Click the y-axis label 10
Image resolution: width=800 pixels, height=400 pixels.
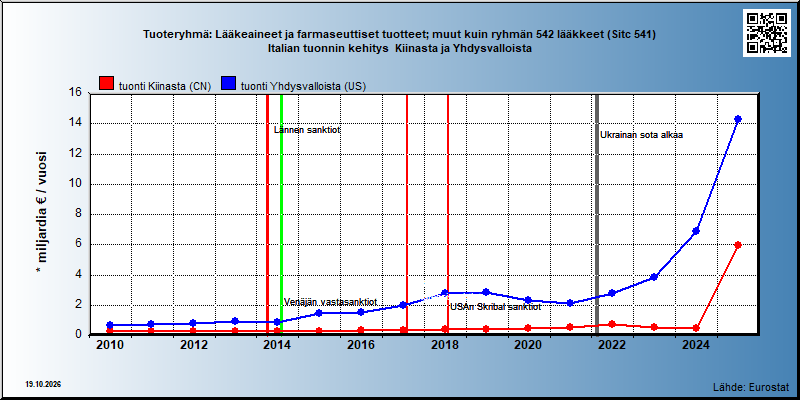click(76, 184)
